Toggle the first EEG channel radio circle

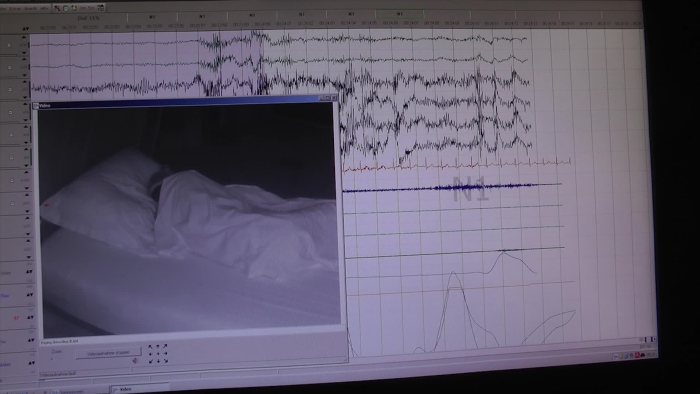pos(9,45)
